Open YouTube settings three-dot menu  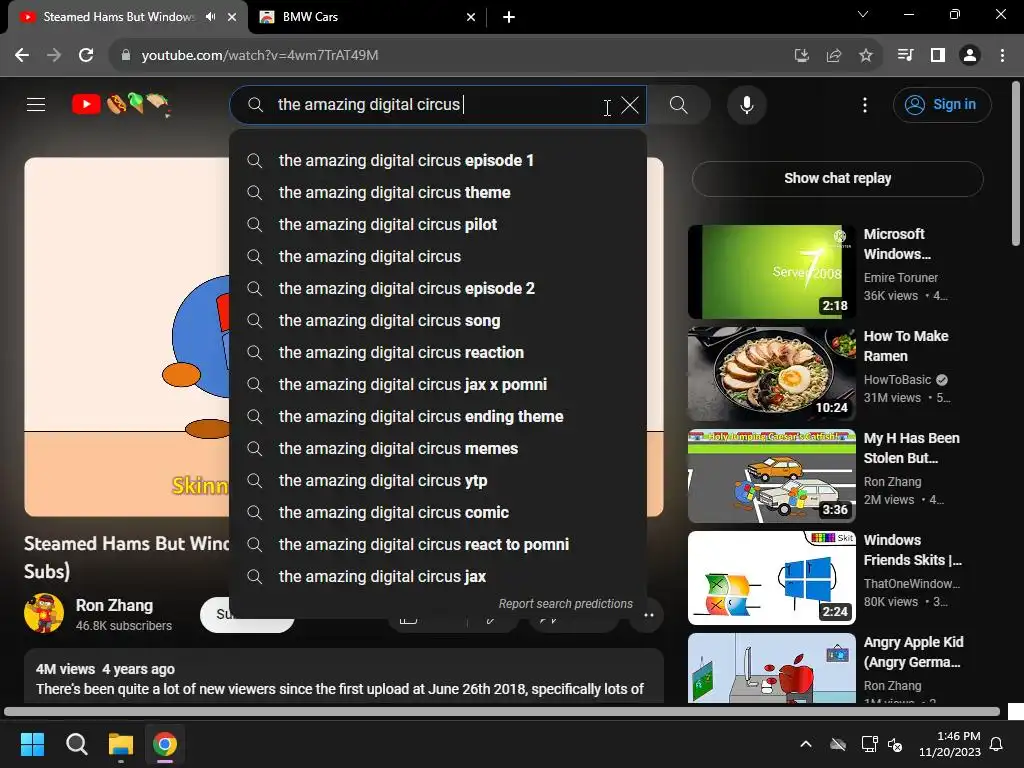pyautogui.click(x=865, y=105)
